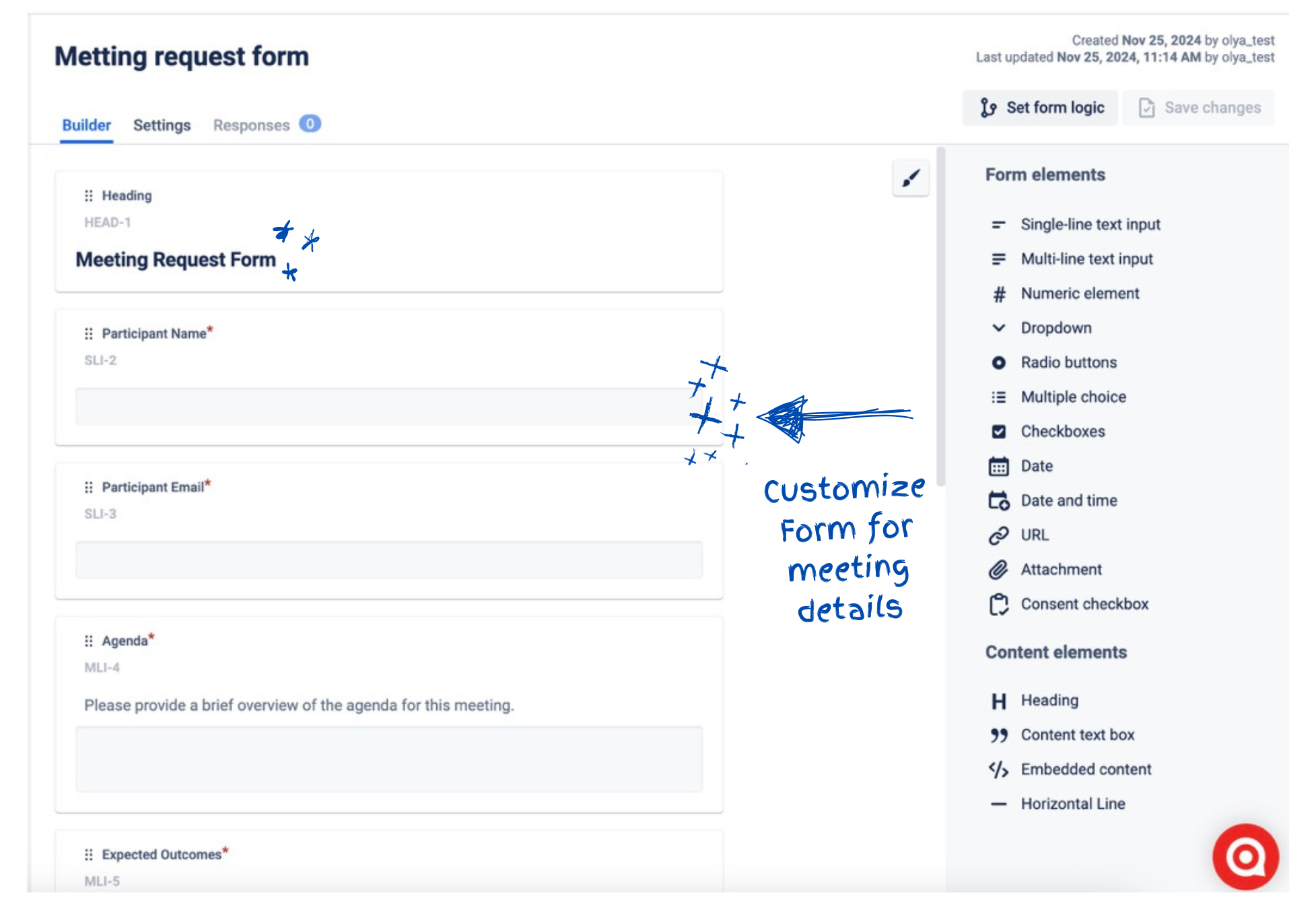1316x899 pixels.
Task: Open the red chat support widget
Action: click(1245, 857)
